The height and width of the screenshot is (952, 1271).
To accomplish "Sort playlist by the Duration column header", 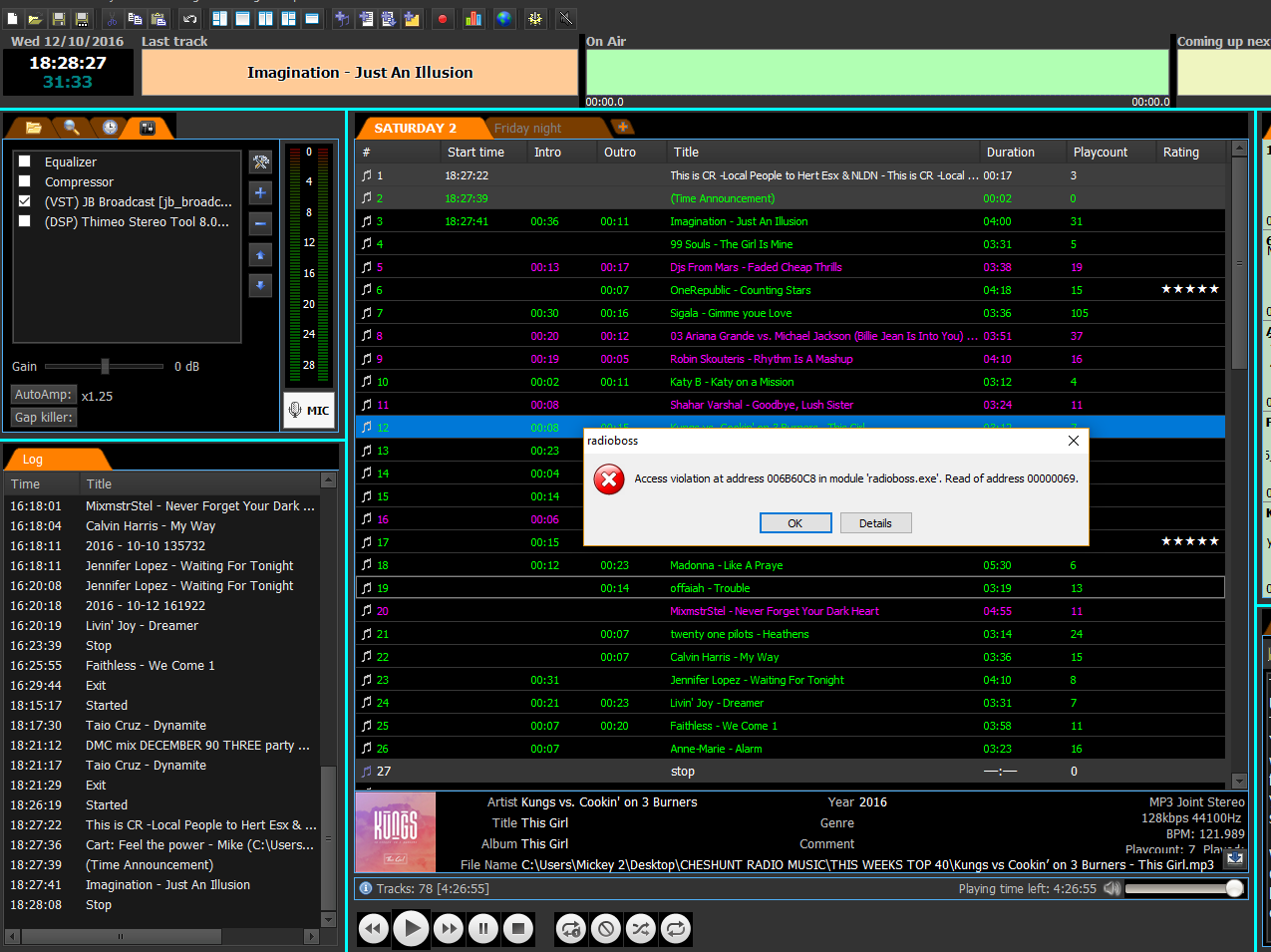I will click(x=1023, y=152).
